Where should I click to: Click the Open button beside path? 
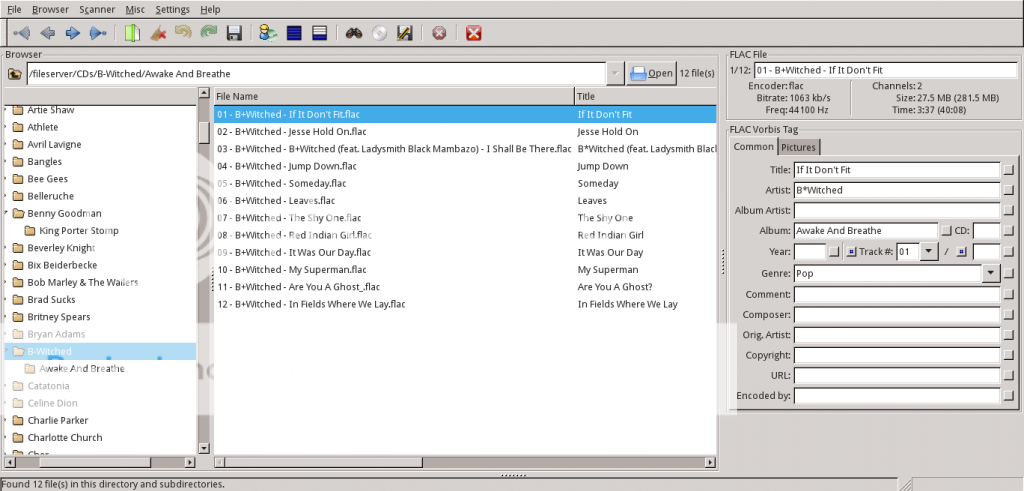(x=651, y=74)
